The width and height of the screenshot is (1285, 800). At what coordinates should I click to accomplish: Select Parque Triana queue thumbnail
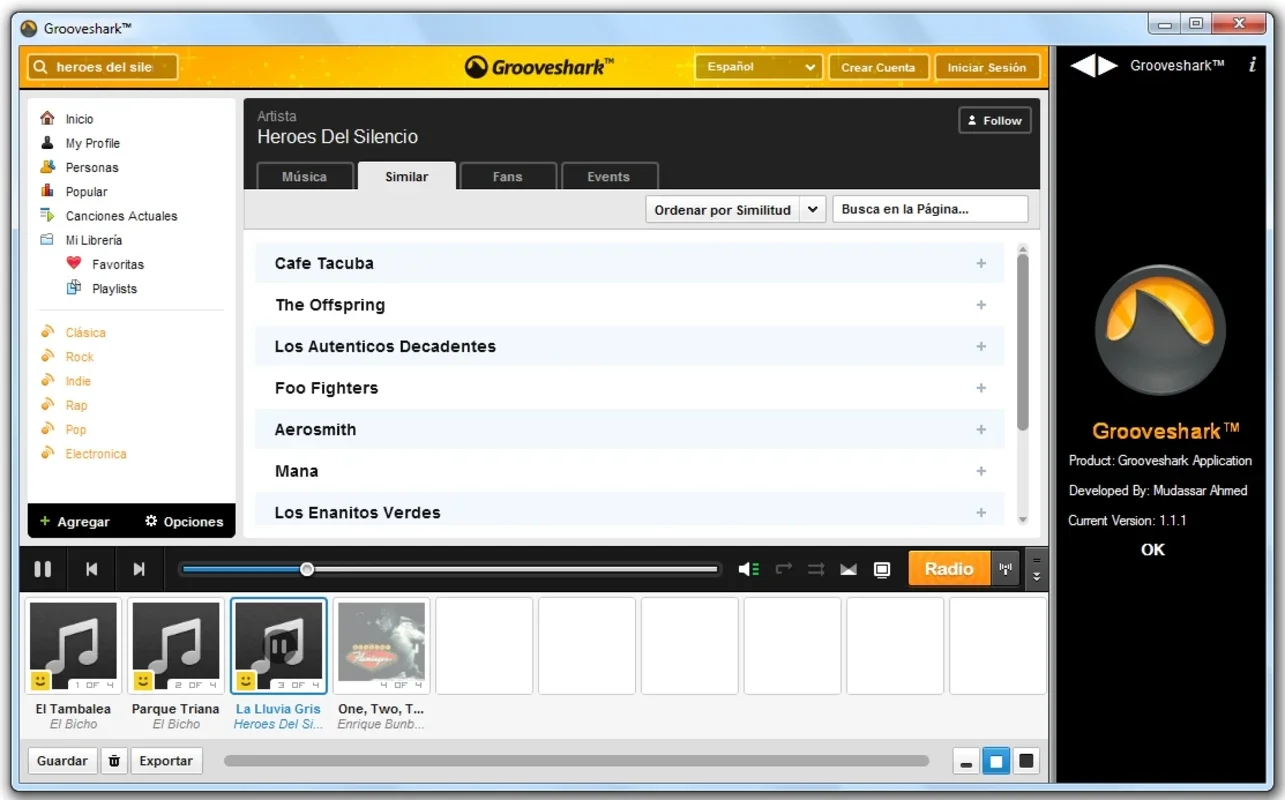pyautogui.click(x=176, y=646)
